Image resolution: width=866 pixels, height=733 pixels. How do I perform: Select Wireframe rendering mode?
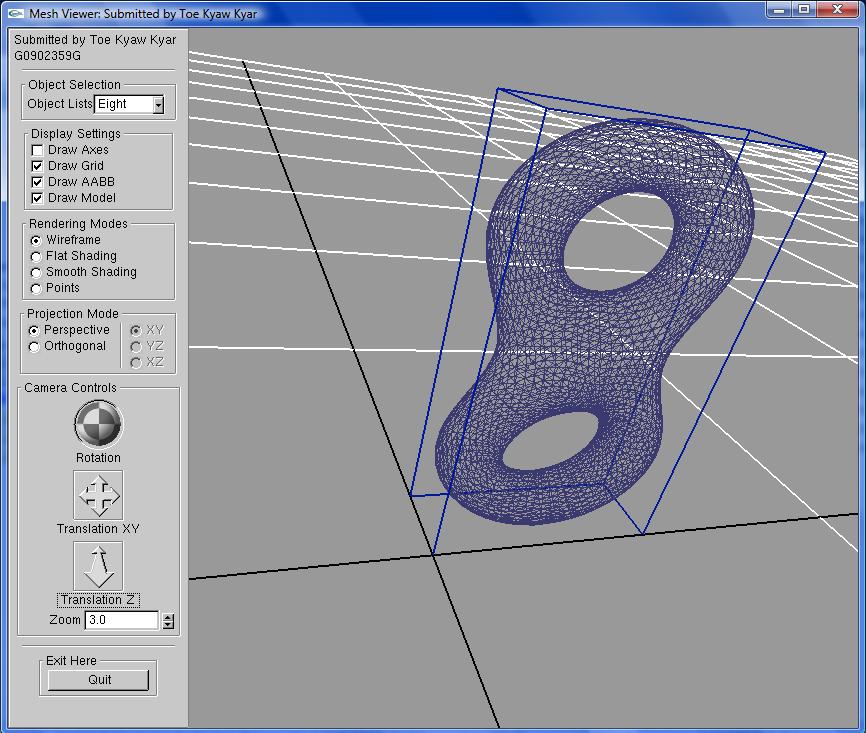point(36,240)
